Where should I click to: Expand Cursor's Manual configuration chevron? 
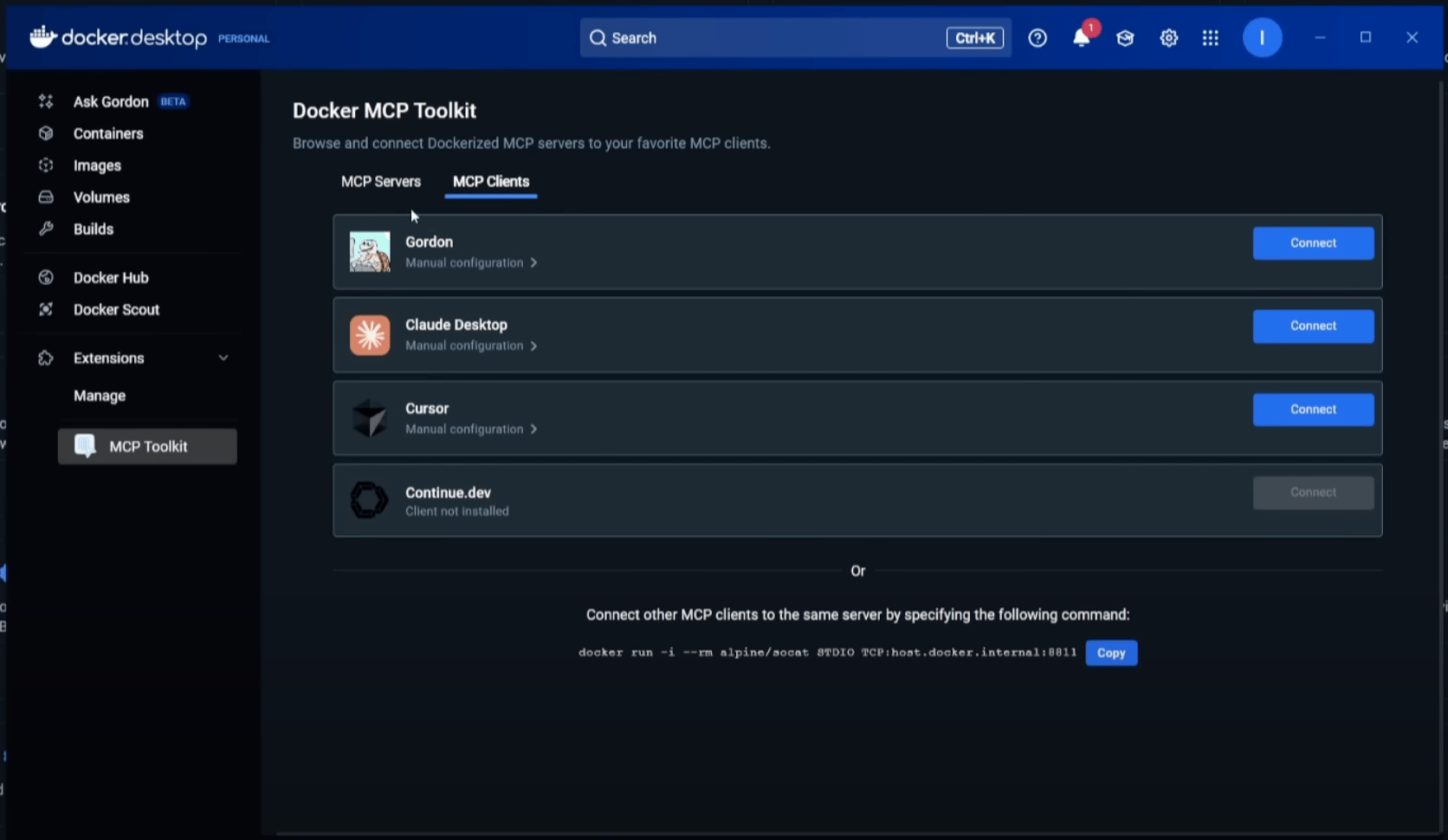click(x=533, y=430)
